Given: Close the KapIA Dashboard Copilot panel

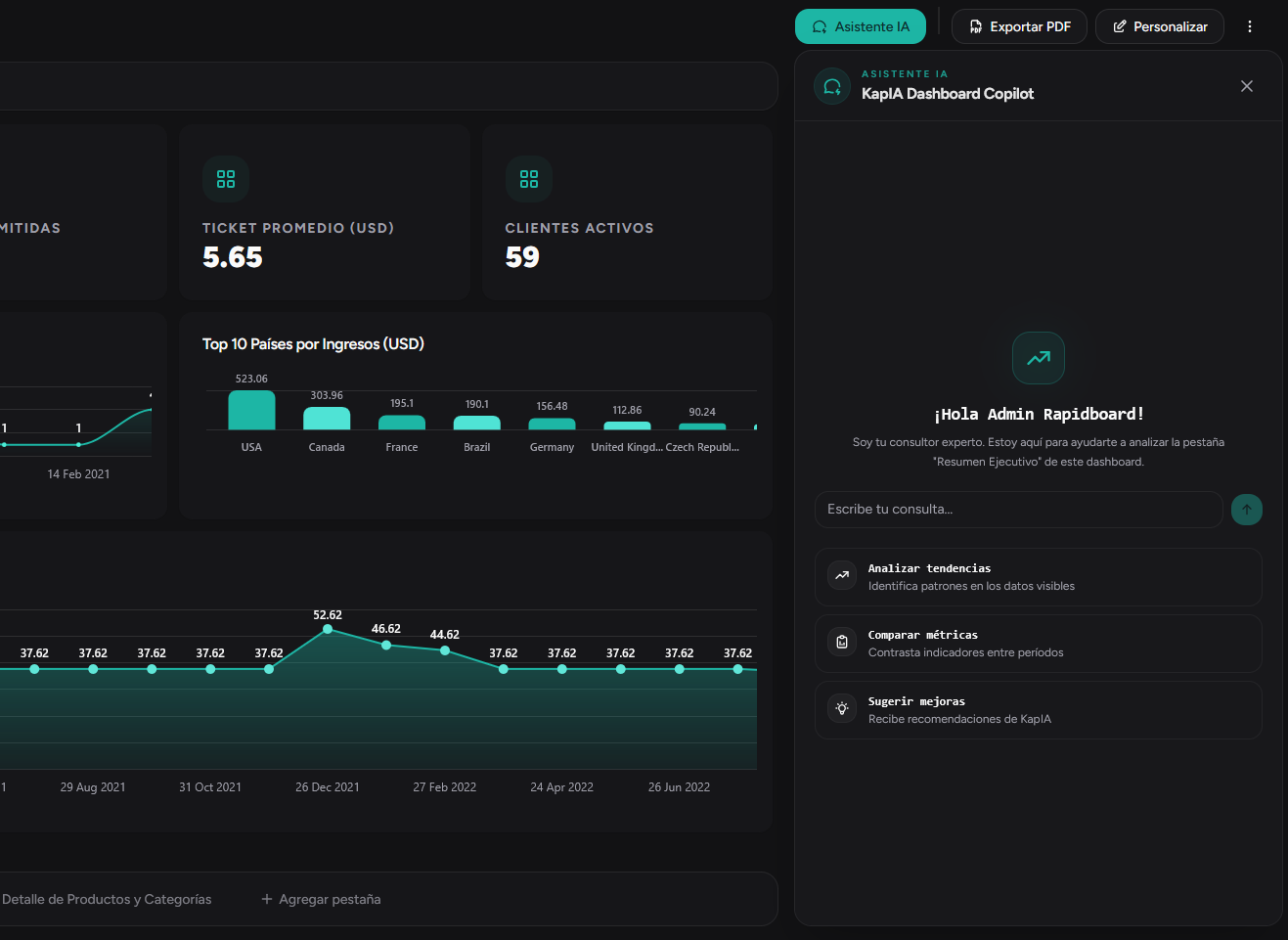Looking at the screenshot, I should tap(1247, 86).
